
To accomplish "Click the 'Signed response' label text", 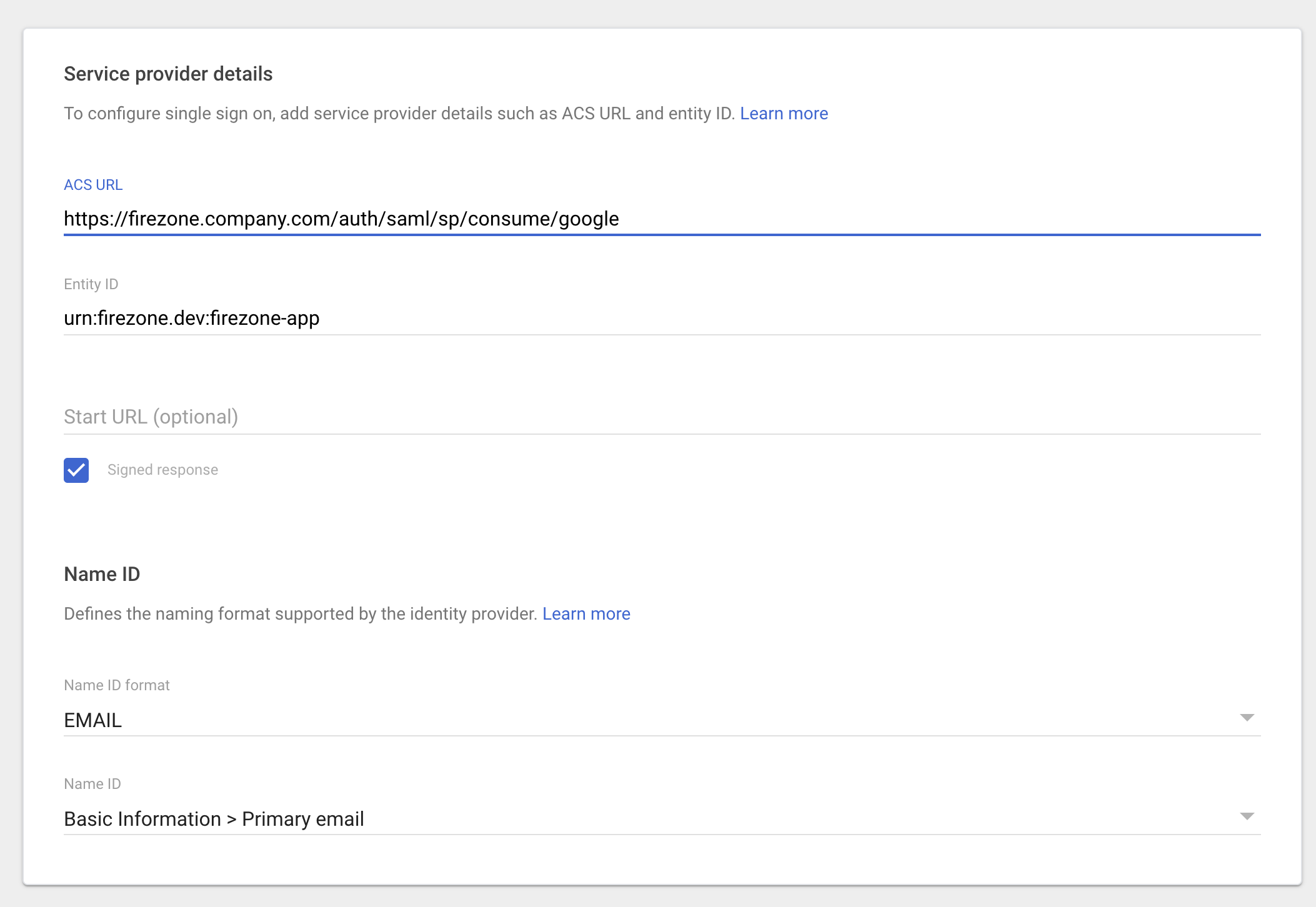I will point(162,470).
